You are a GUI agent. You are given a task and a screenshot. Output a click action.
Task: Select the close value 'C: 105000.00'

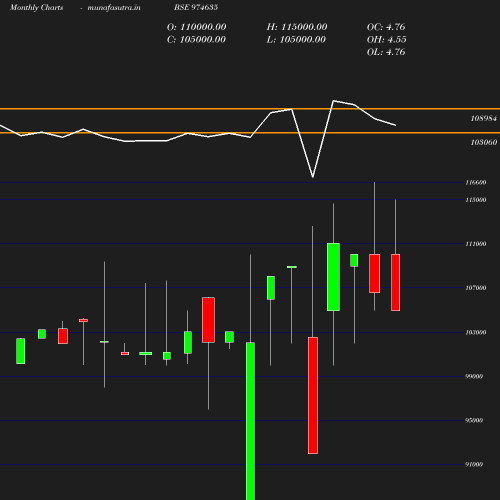[196, 39]
